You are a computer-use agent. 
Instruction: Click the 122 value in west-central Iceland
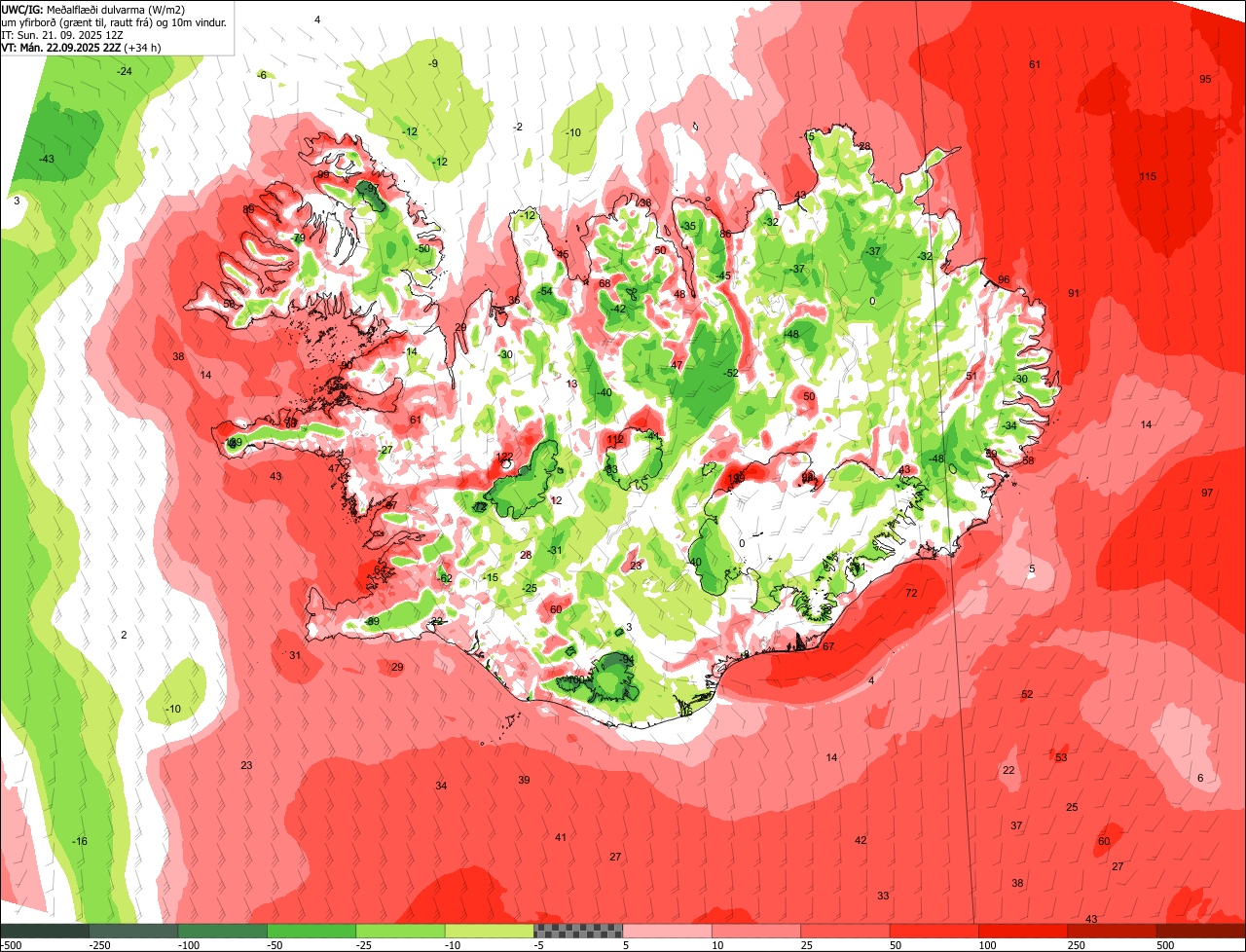pyautogui.click(x=504, y=457)
